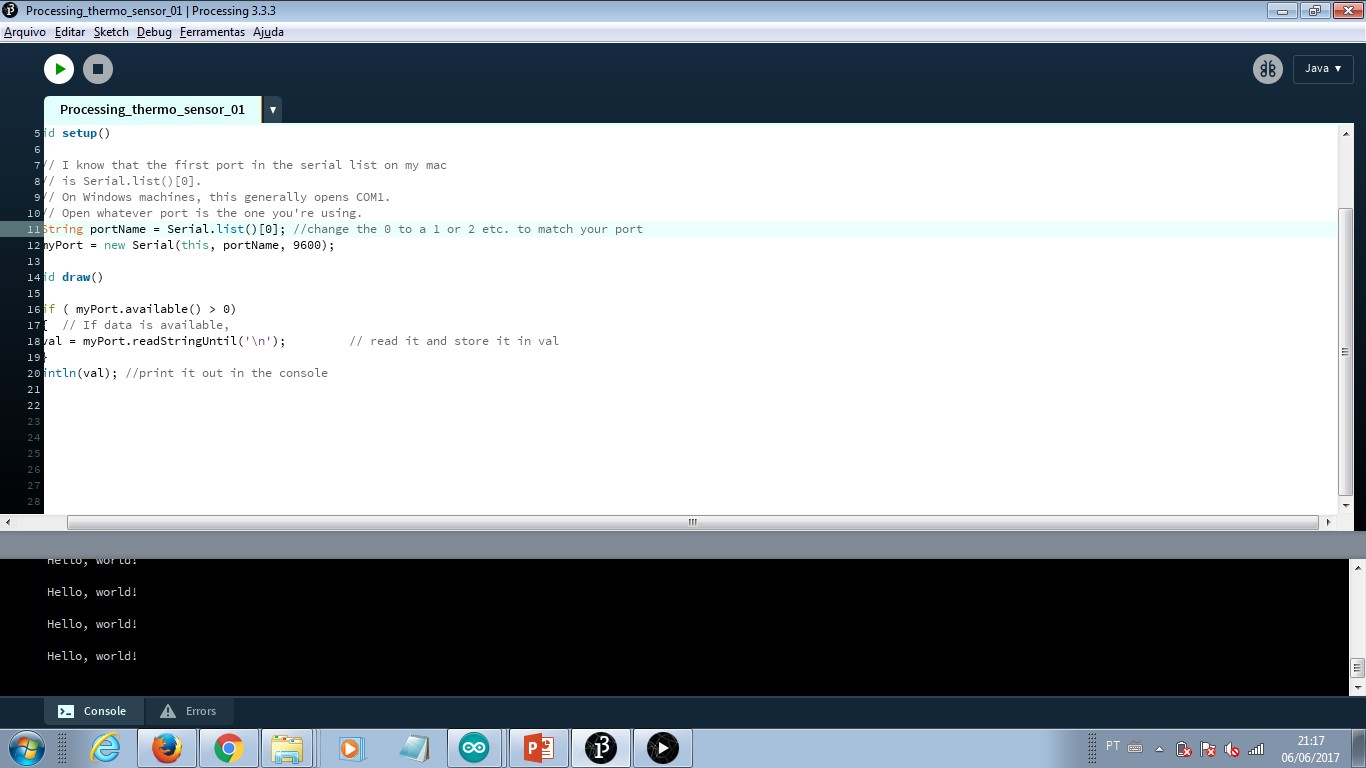
Task: Click the '// If data is available,' comment
Action: click(146, 325)
